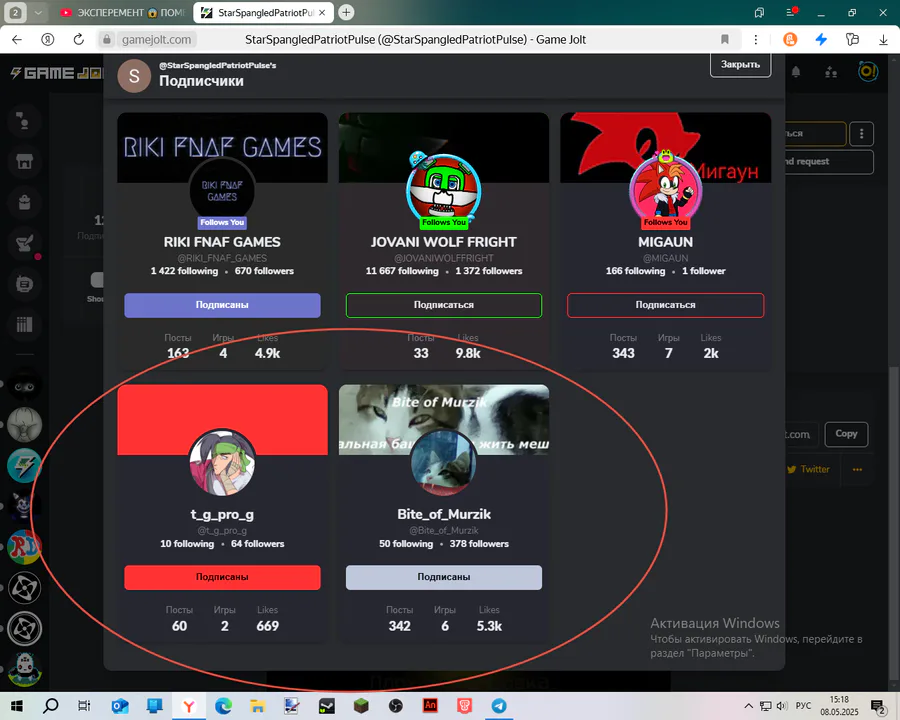Open OBS Studio from the taskbar
Viewport: 900px width, 720px height.
(395, 706)
